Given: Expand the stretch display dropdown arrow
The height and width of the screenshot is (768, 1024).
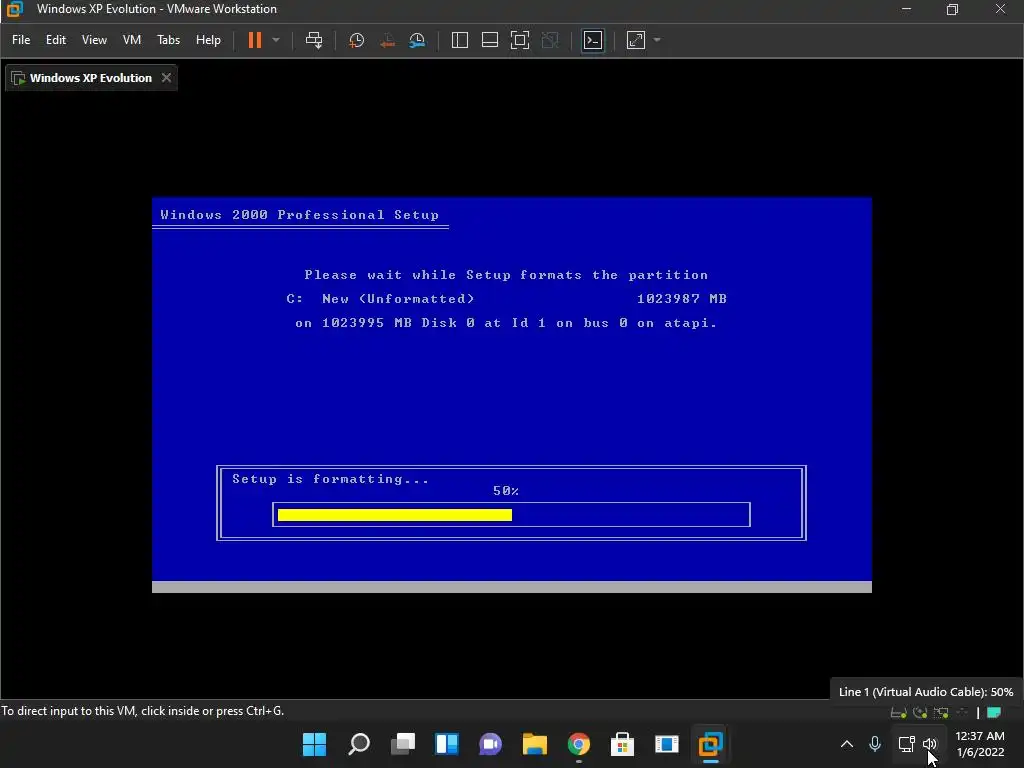Looking at the screenshot, I should 657,40.
